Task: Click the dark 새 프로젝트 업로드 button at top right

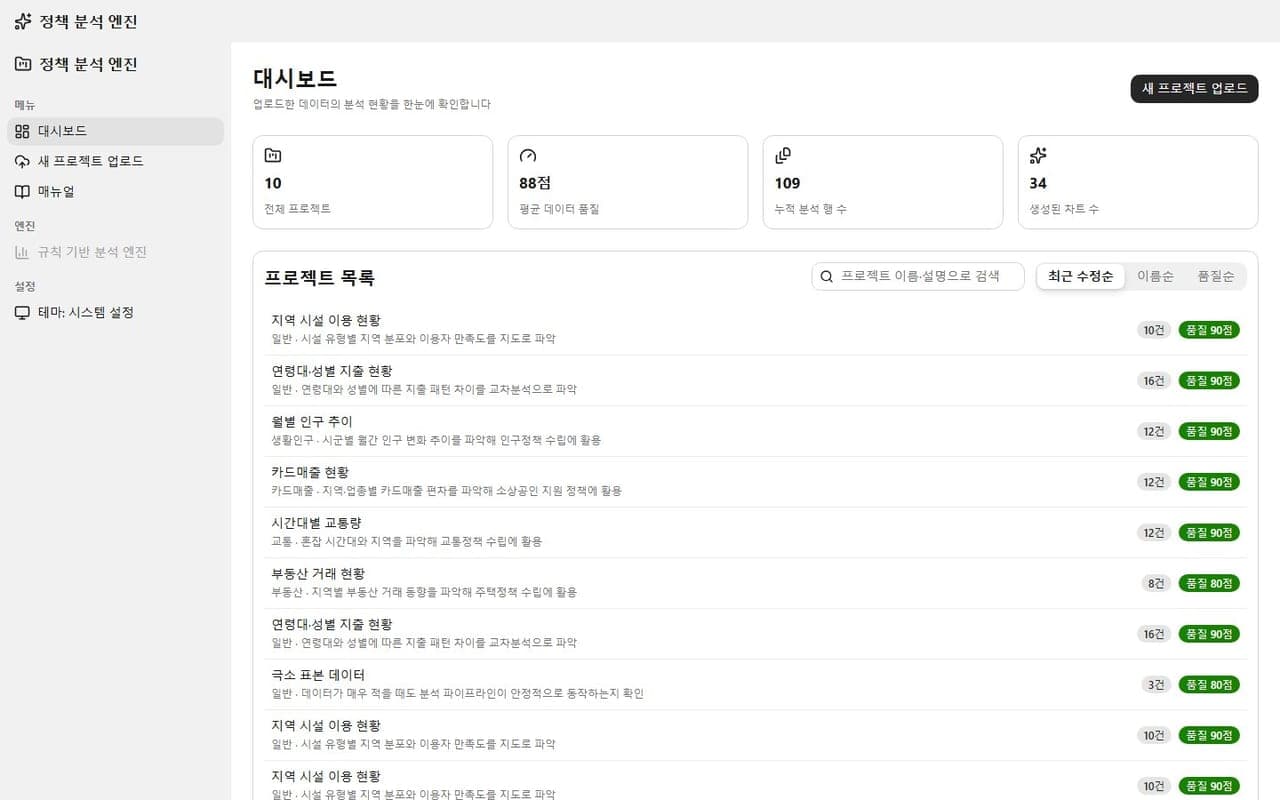Action: click(x=1194, y=88)
